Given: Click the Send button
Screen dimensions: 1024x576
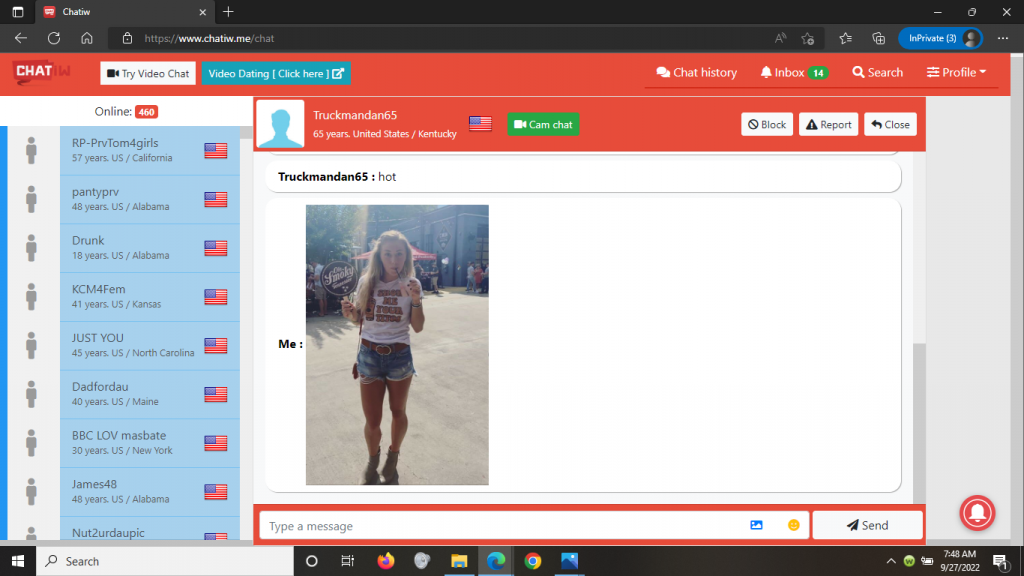Looking at the screenshot, I should tap(867, 525).
